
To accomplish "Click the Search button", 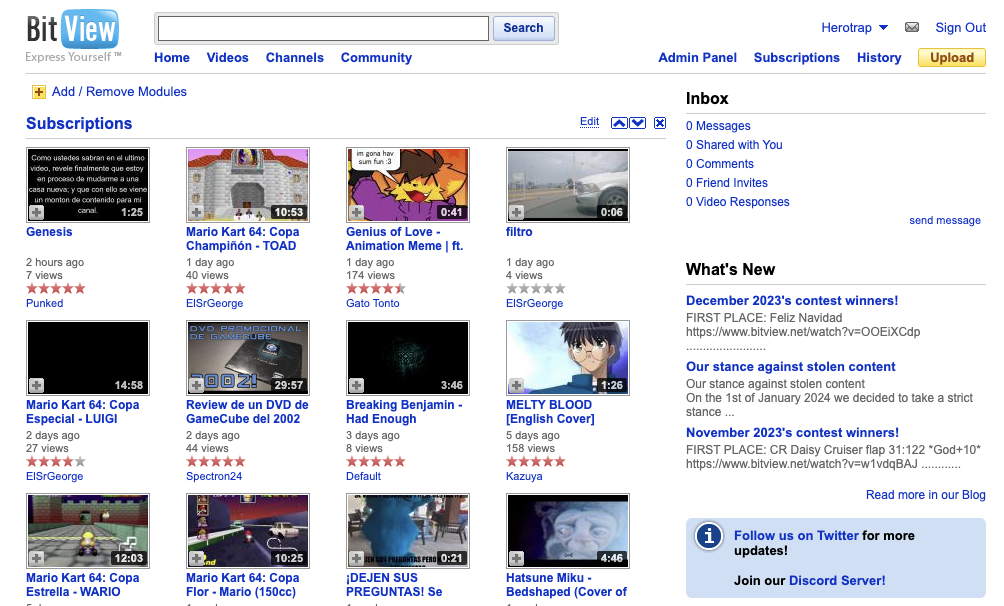I will 523,28.
